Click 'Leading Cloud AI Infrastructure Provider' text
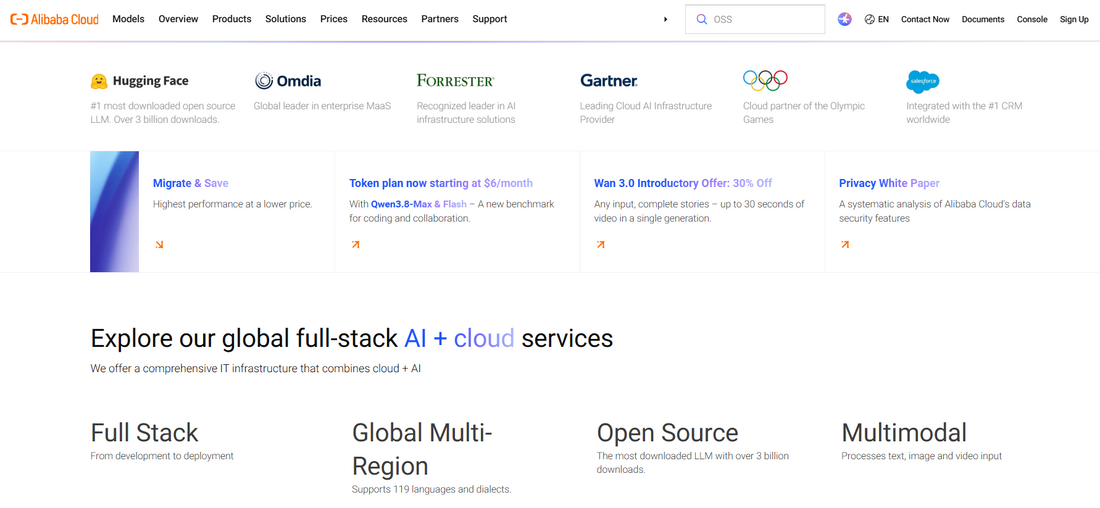Image resolution: width=1100 pixels, height=508 pixels. tap(646, 112)
